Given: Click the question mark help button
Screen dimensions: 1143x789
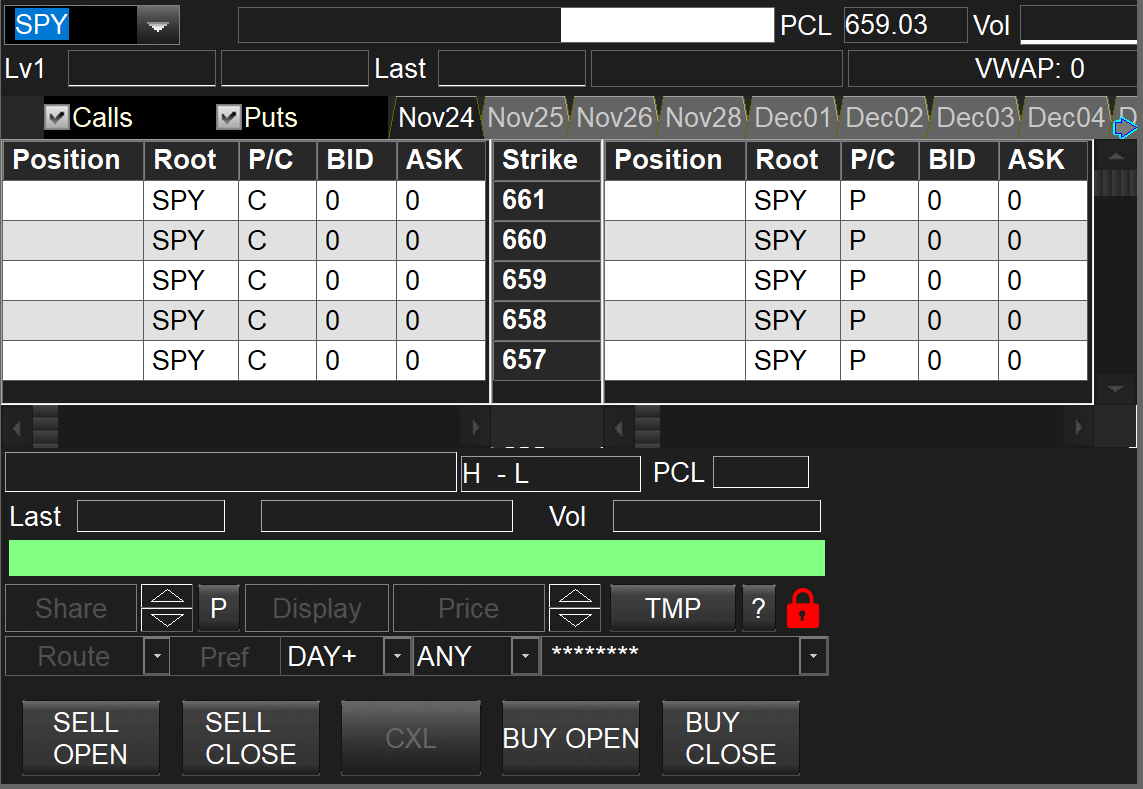Looking at the screenshot, I should (x=758, y=608).
